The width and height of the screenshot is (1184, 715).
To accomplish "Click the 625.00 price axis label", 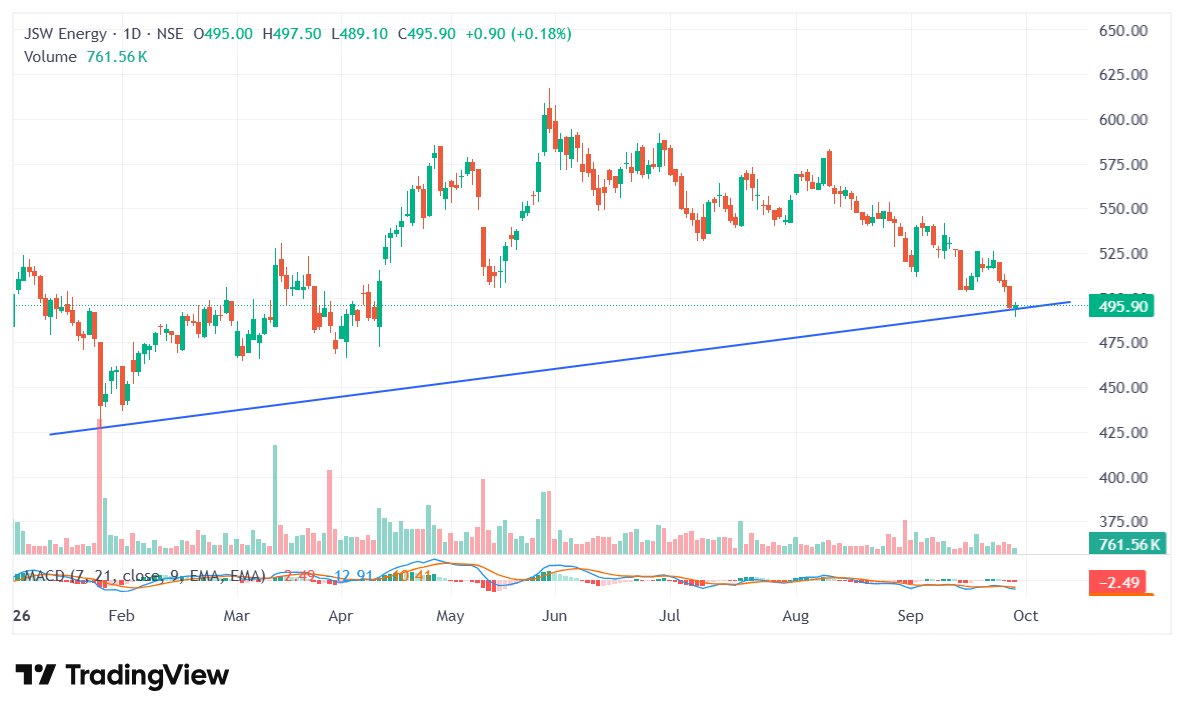I will pyautogui.click(x=1123, y=75).
